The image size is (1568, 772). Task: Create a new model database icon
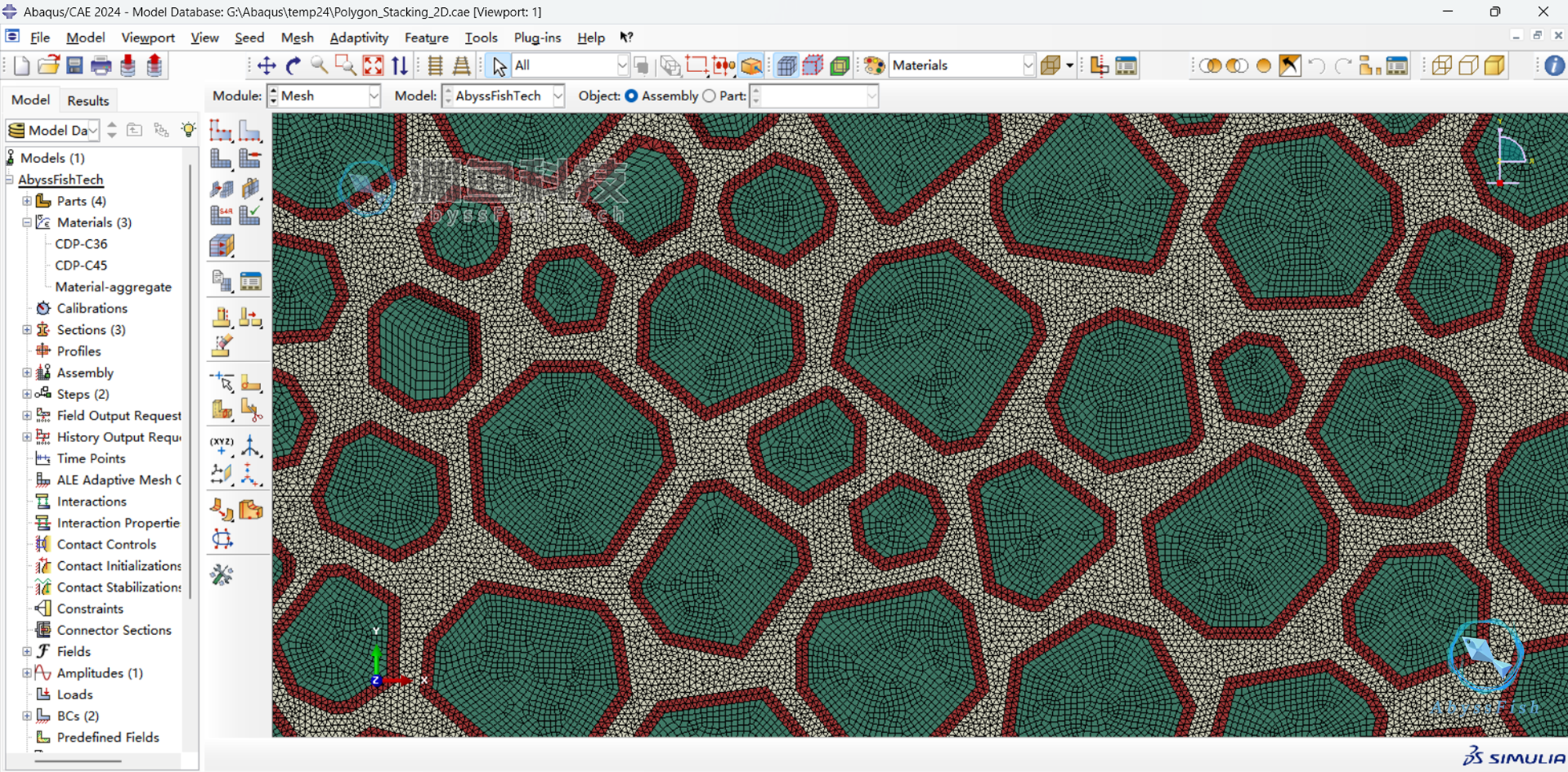point(21,66)
